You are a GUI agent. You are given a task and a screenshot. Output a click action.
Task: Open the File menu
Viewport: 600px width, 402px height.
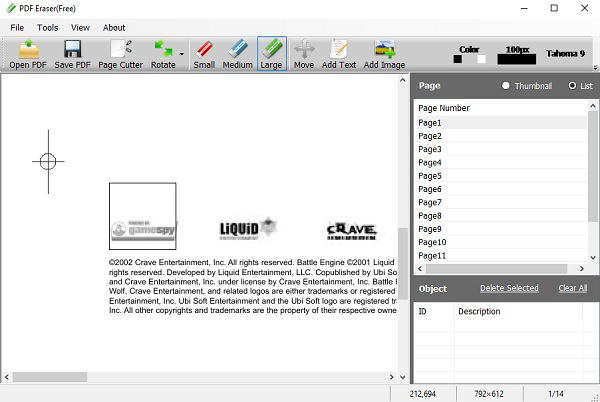pos(17,28)
